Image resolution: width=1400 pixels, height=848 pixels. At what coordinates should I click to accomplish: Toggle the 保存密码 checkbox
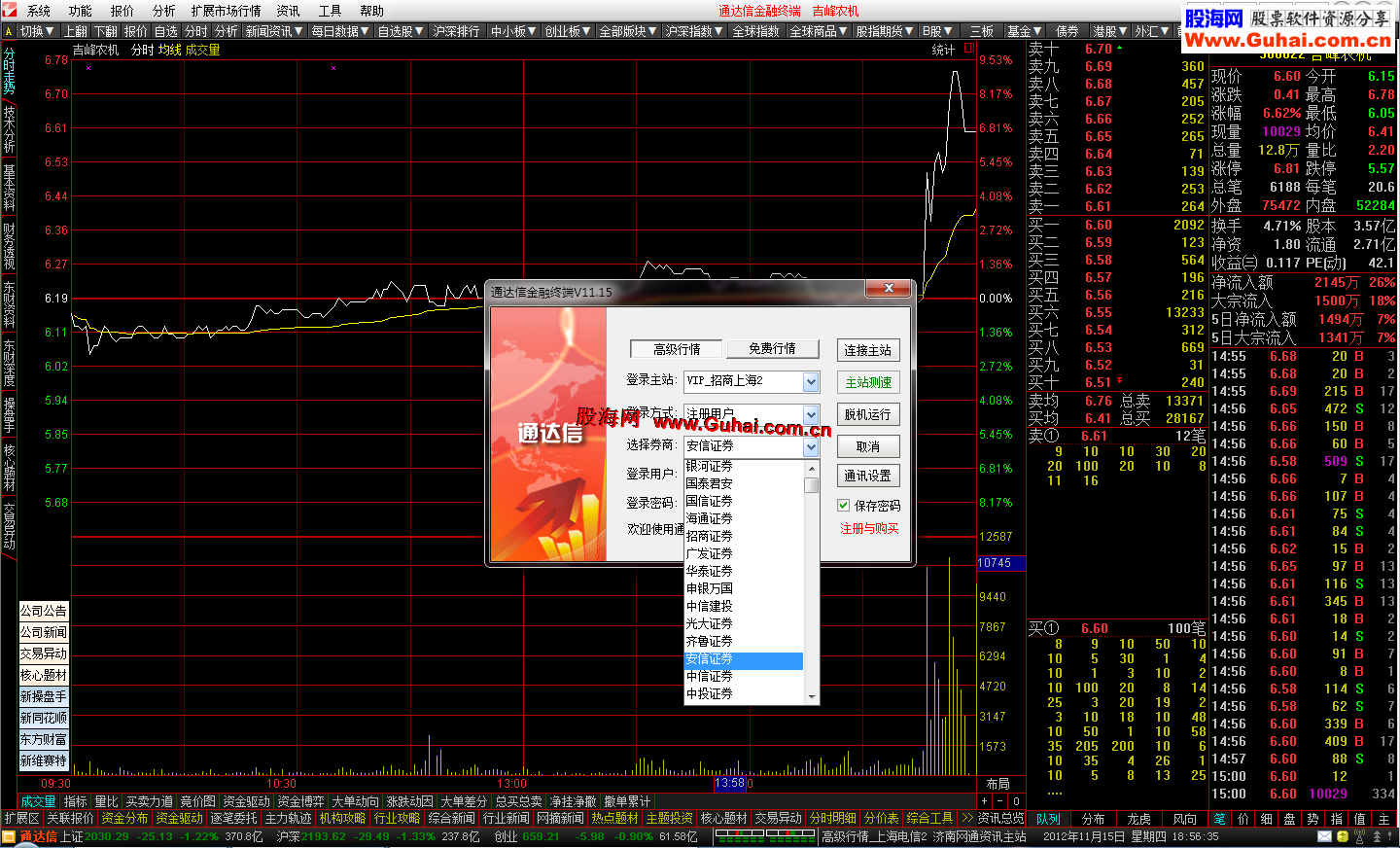click(843, 506)
